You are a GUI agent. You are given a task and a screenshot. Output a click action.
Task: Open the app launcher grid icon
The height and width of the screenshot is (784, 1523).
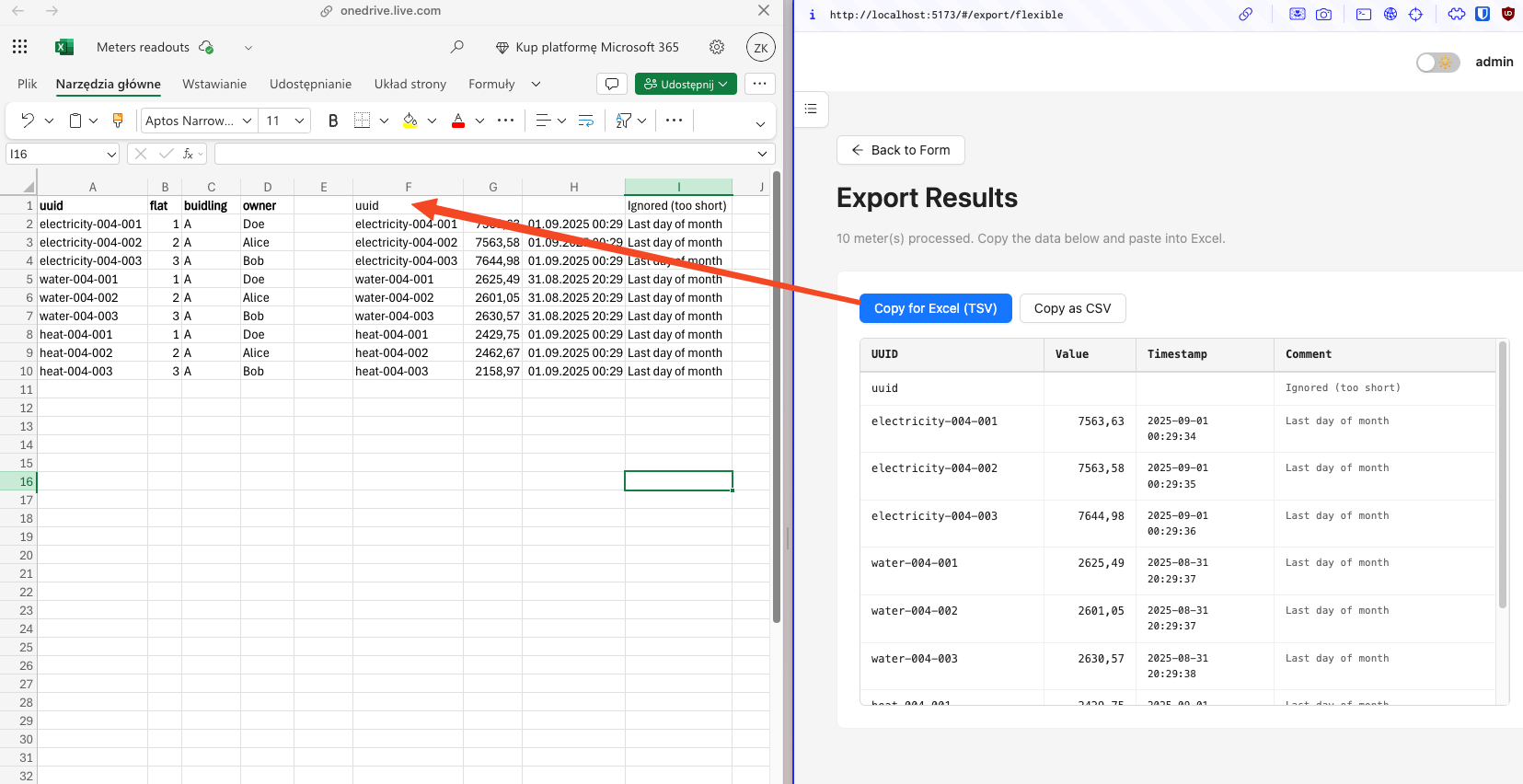20,47
